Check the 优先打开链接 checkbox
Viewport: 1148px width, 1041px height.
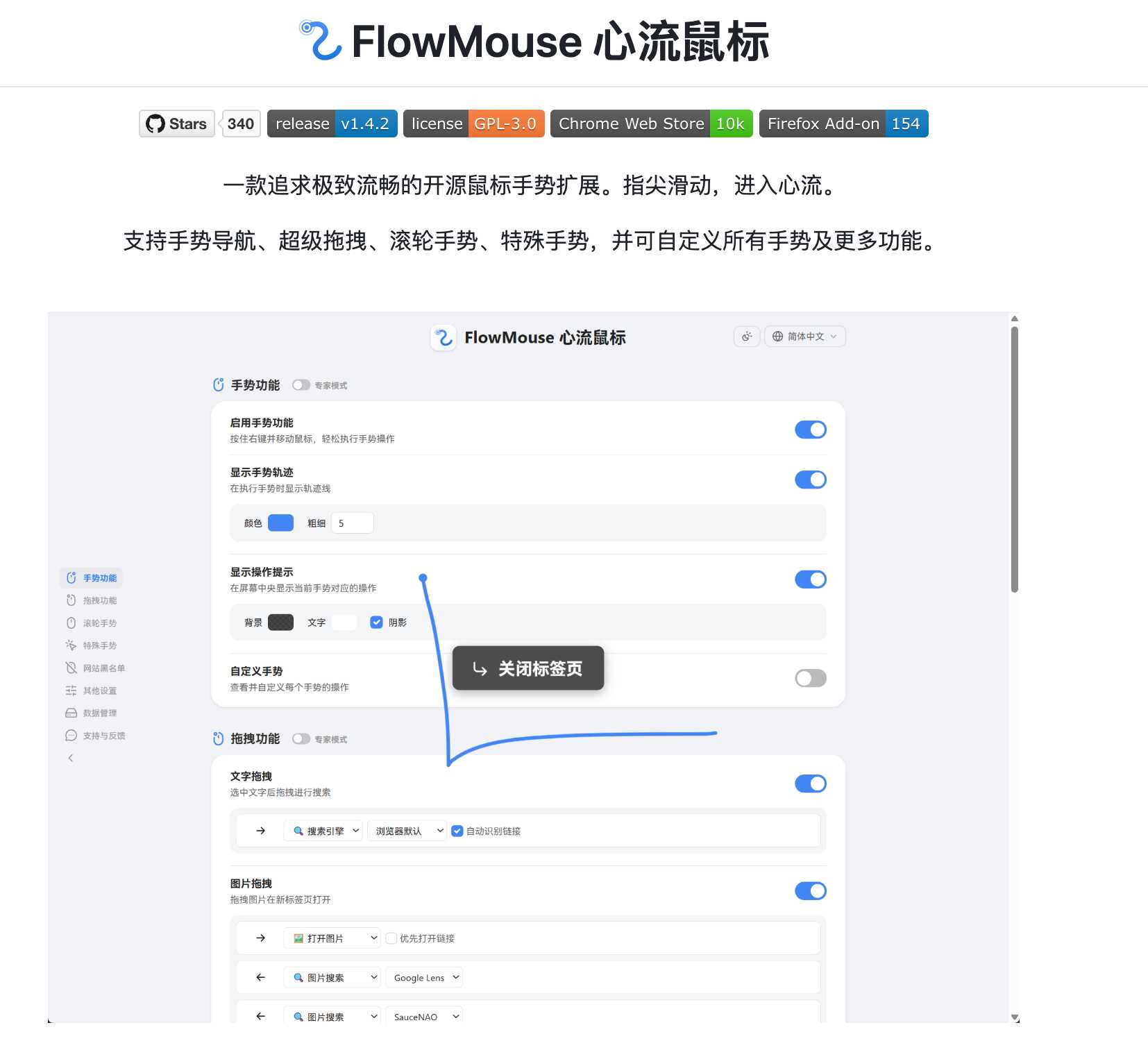tap(391, 938)
